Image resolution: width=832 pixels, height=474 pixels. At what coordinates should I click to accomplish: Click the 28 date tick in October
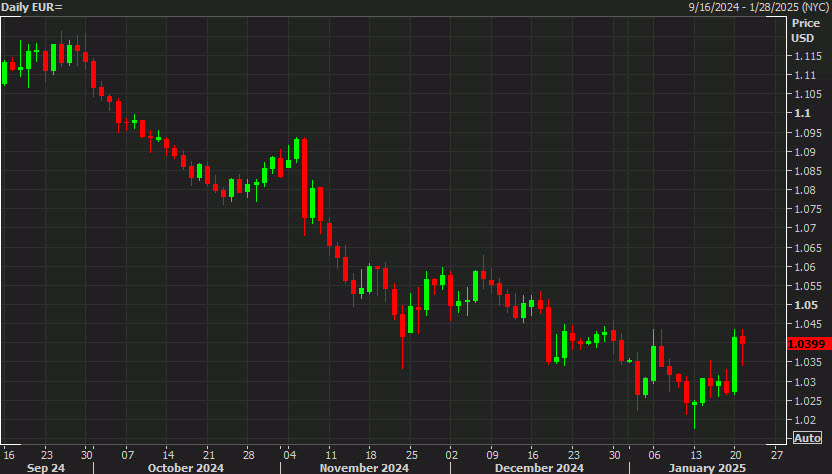pyautogui.click(x=248, y=455)
